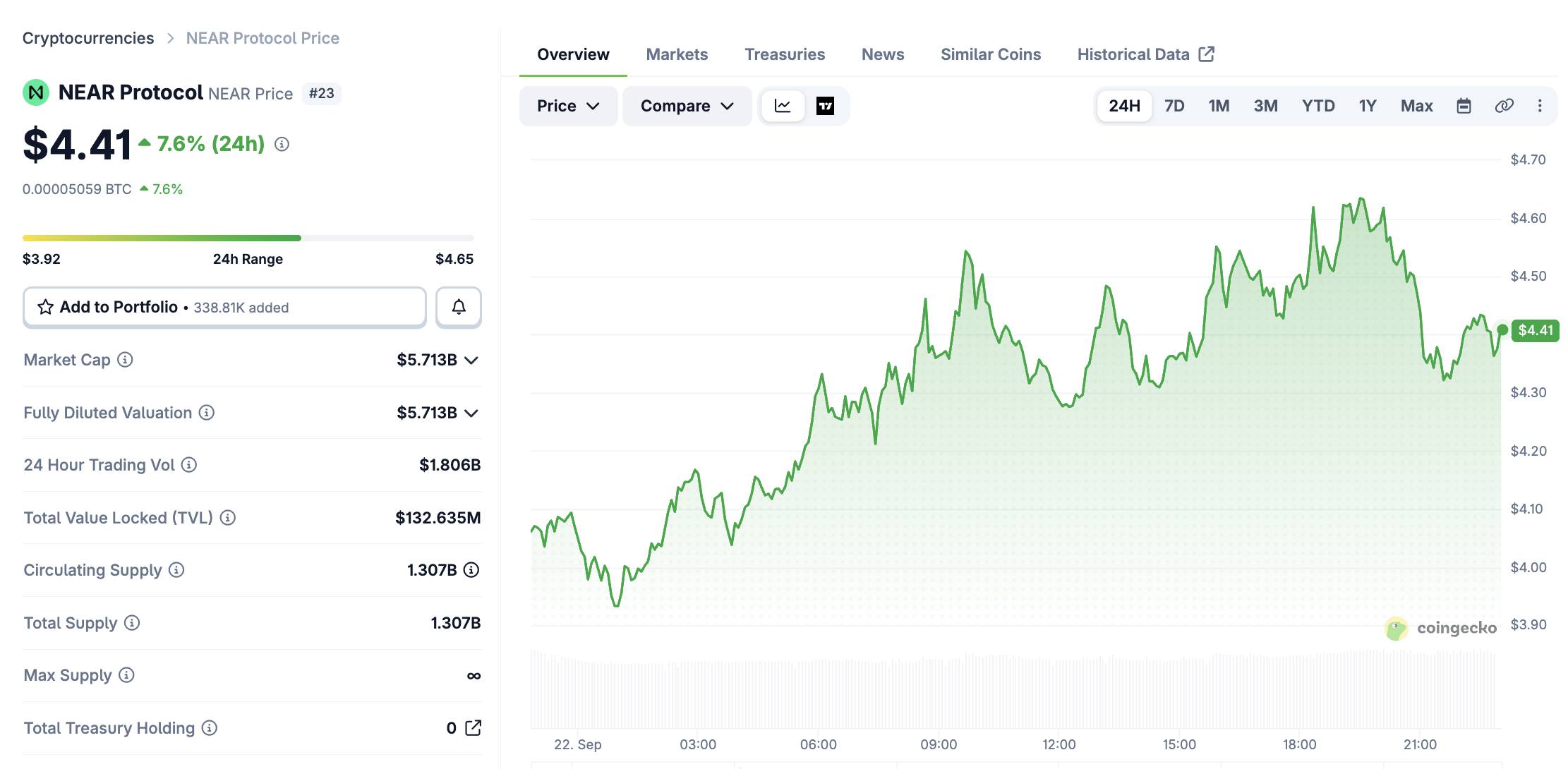This screenshot has height=769, width=1568.
Task: Switch to the Markets tab
Action: click(x=677, y=54)
